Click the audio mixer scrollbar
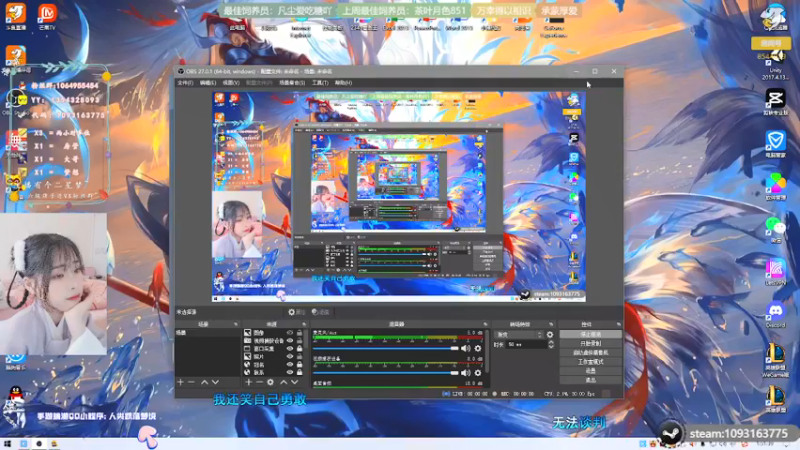This screenshot has height=450, width=800. point(487,352)
